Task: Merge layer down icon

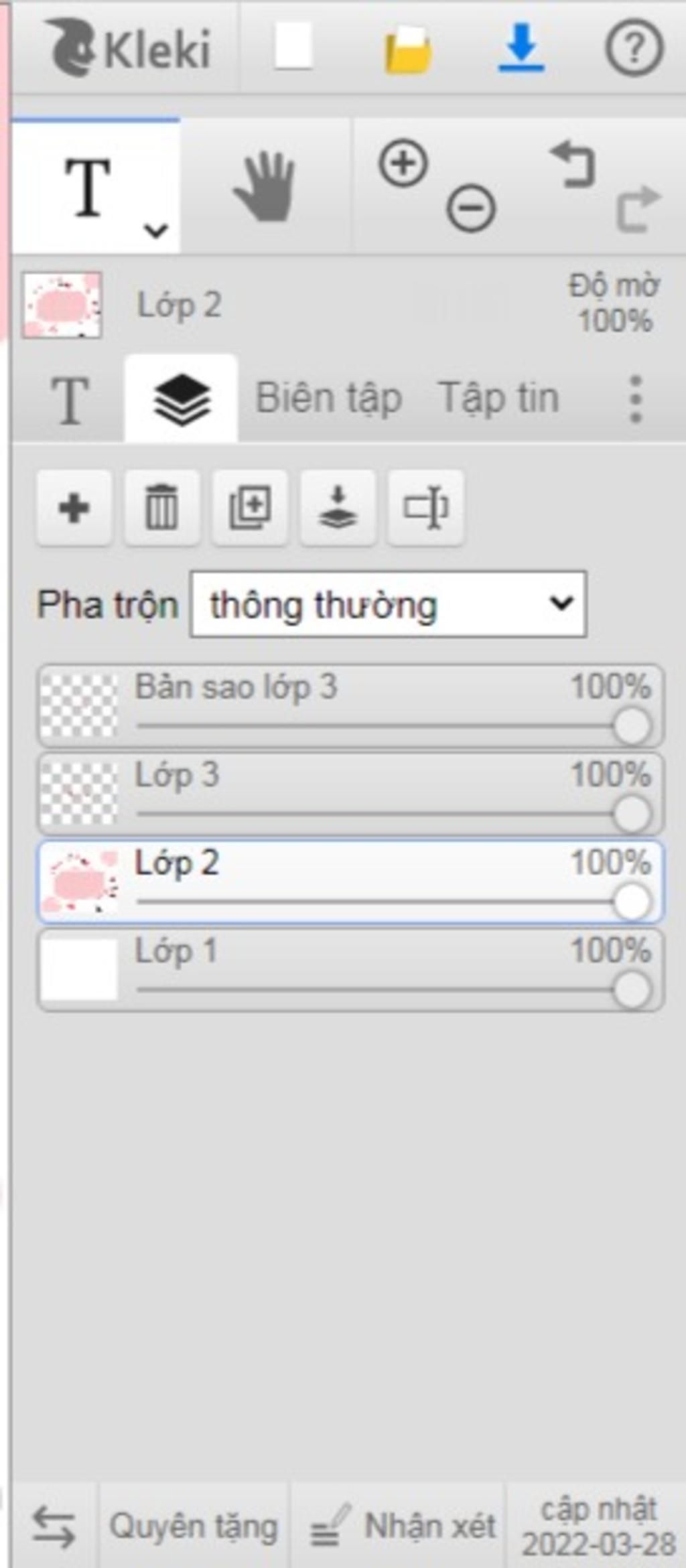Action: pyautogui.click(x=338, y=508)
